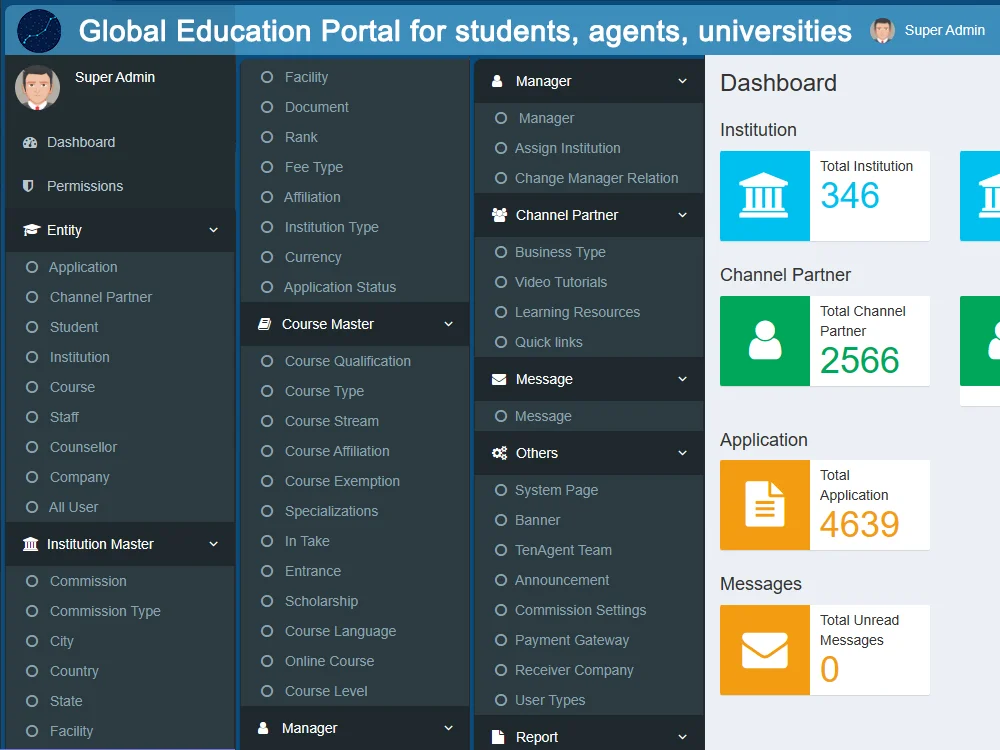Image resolution: width=1000 pixels, height=750 pixels.
Task: Click the Total Institution card link
Action: click(825, 196)
